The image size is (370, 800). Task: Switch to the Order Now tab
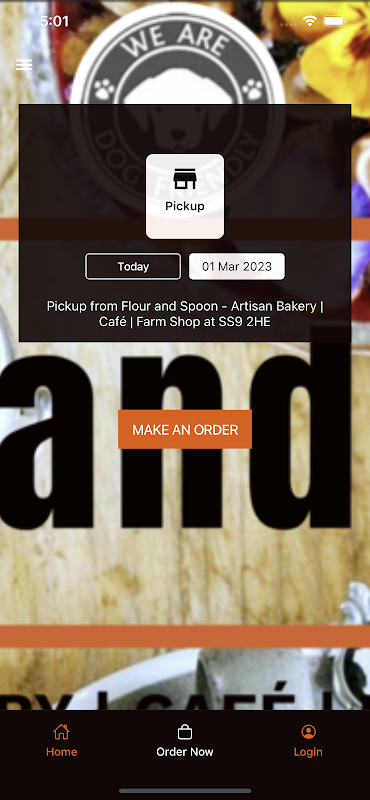185,740
